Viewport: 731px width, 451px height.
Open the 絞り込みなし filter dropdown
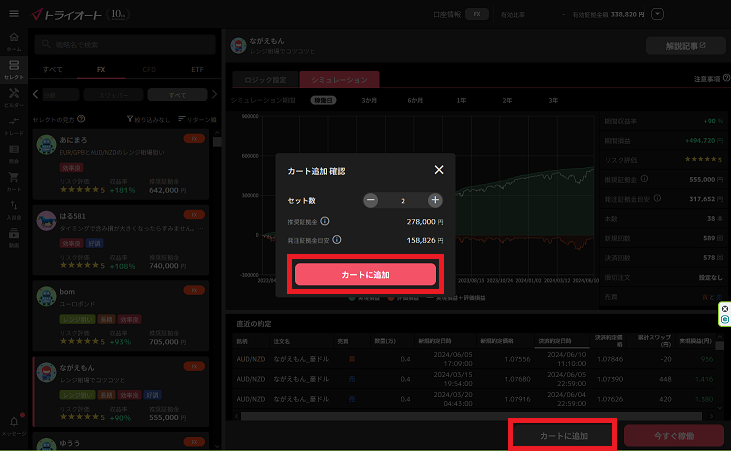point(149,120)
